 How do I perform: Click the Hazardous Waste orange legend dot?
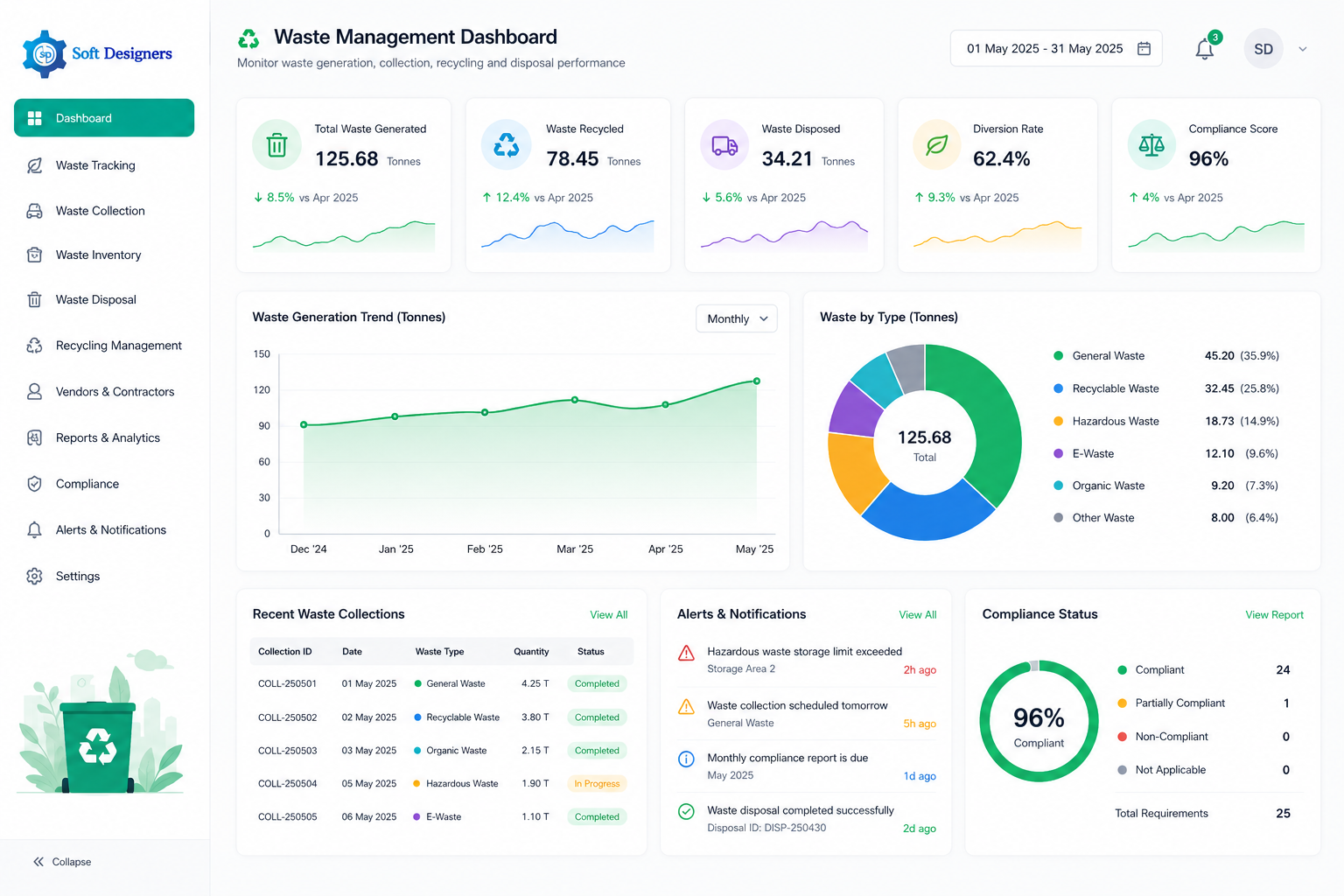(x=1058, y=421)
